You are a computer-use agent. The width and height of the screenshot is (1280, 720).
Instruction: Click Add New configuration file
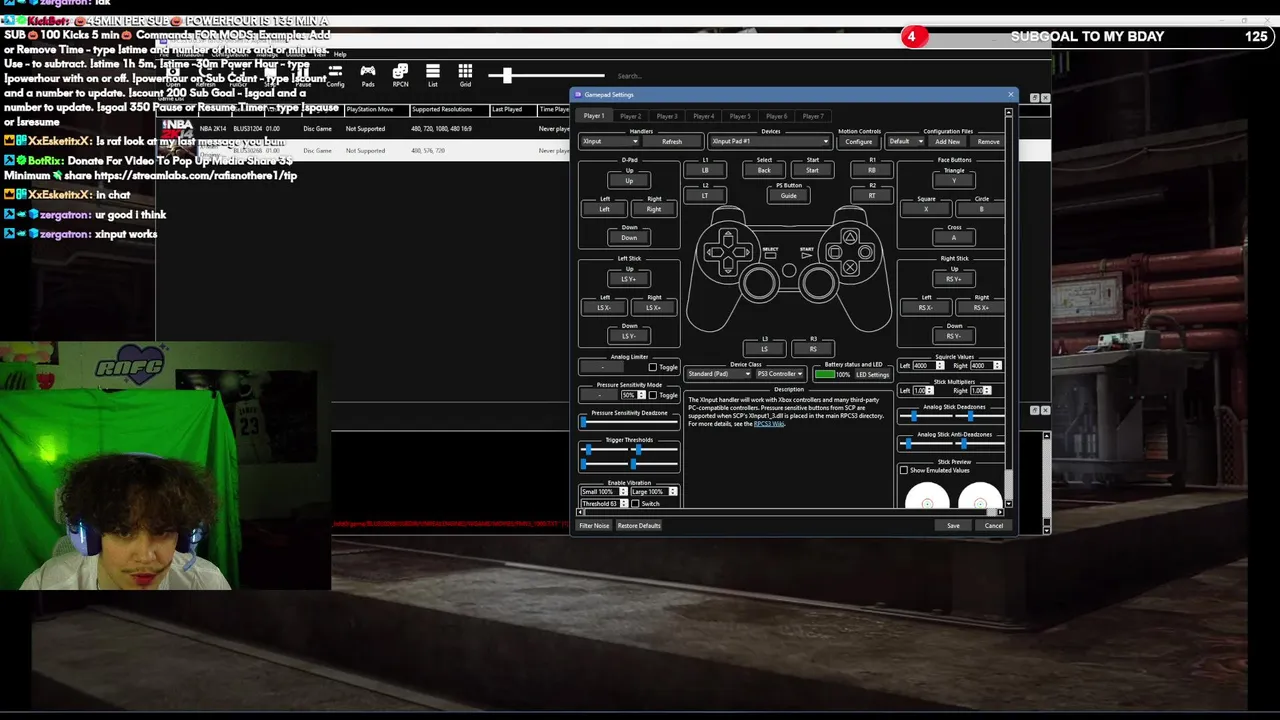click(948, 142)
